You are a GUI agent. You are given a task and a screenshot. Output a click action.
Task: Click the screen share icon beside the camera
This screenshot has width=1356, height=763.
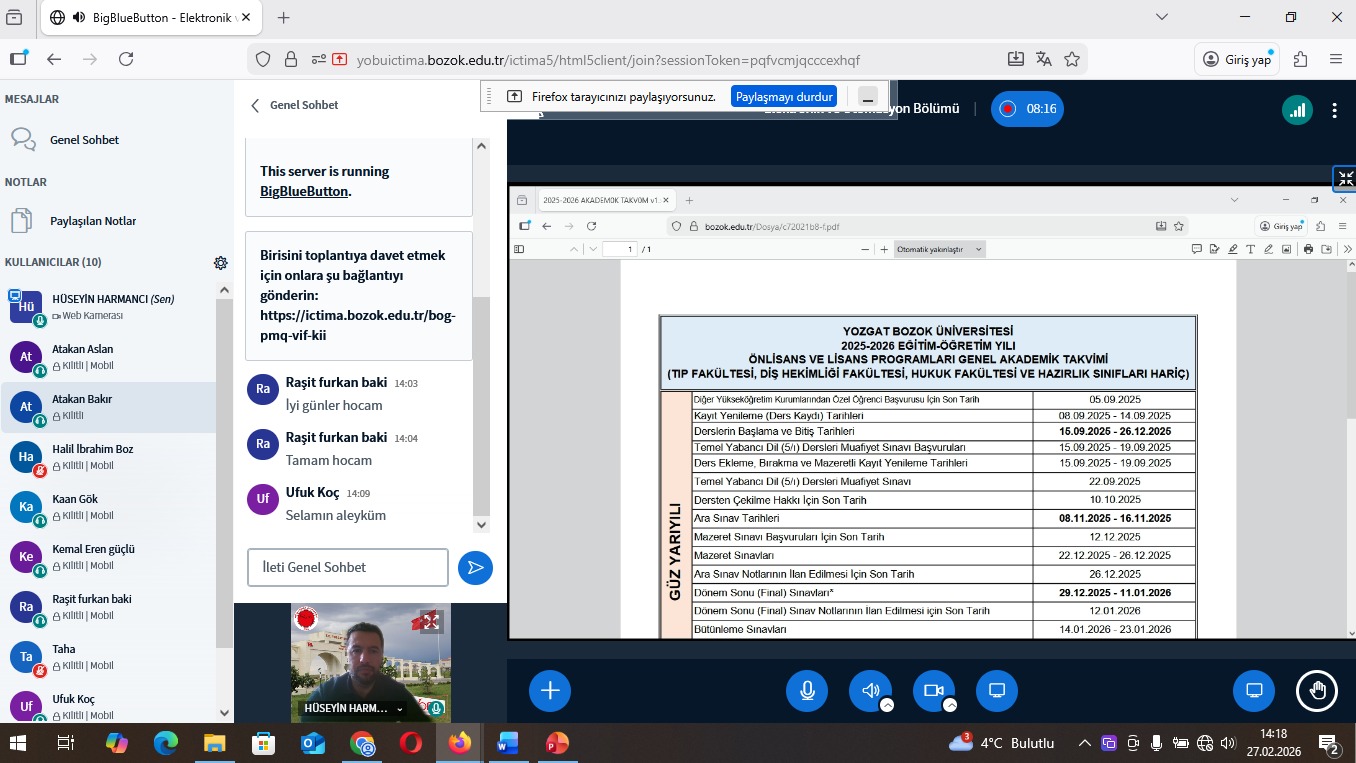coord(996,691)
